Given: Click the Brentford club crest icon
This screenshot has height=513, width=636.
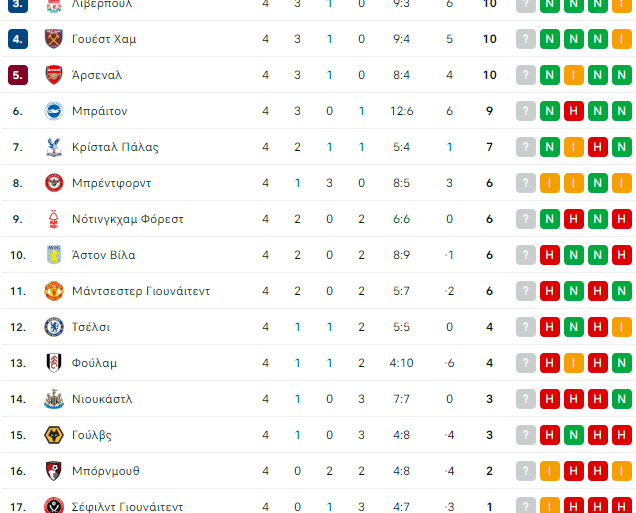Looking at the screenshot, I should [54, 183].
